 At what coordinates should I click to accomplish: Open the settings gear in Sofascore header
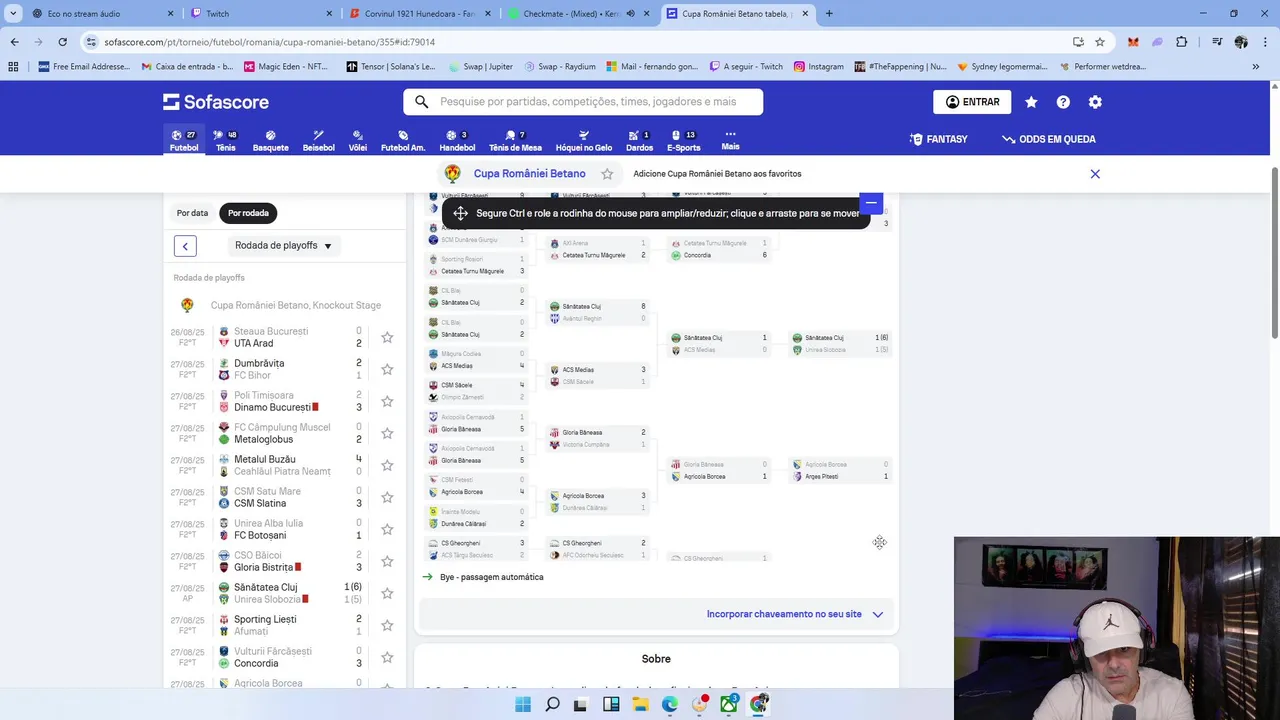tap(1095, 102)
